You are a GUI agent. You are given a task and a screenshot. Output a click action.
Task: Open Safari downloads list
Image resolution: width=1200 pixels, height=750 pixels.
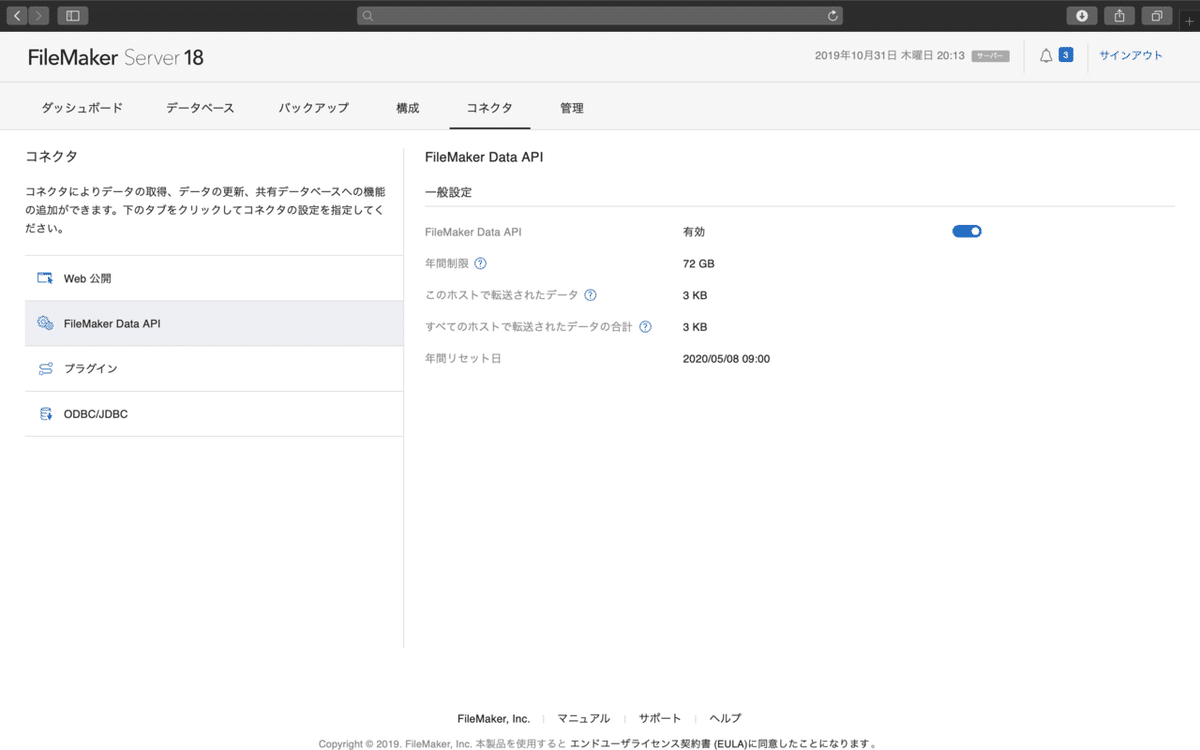[x=1082, y=15]
